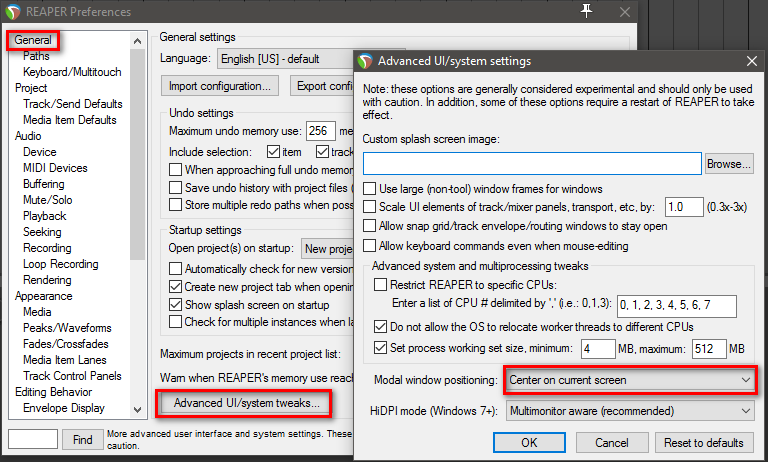
Task: Toggle Create new project tab when opening
Action: (175, 287)
